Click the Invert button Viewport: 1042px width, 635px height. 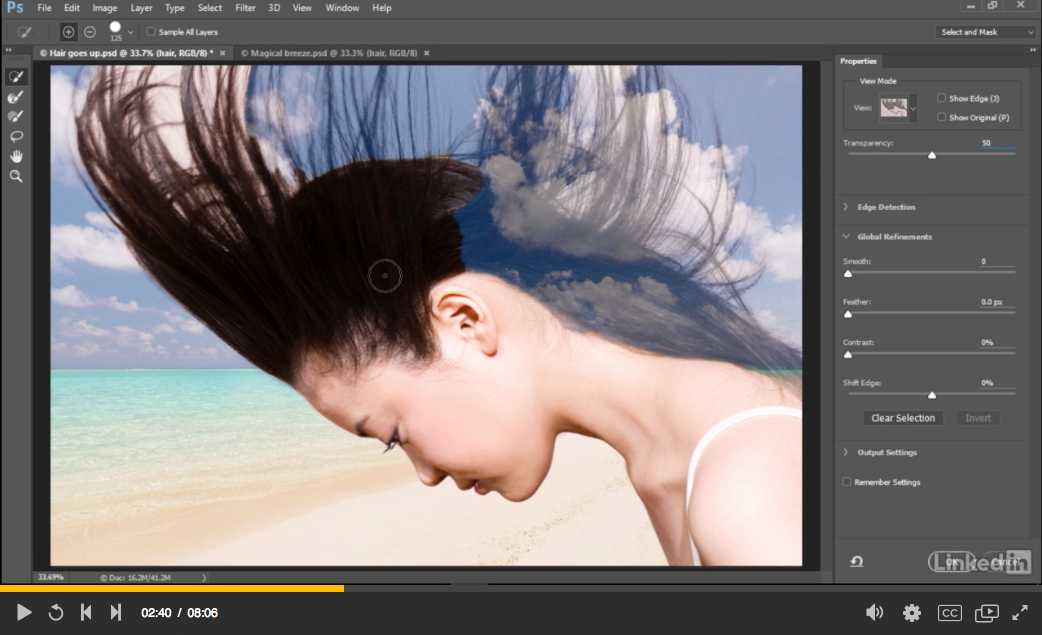click(x=977, y=418)
